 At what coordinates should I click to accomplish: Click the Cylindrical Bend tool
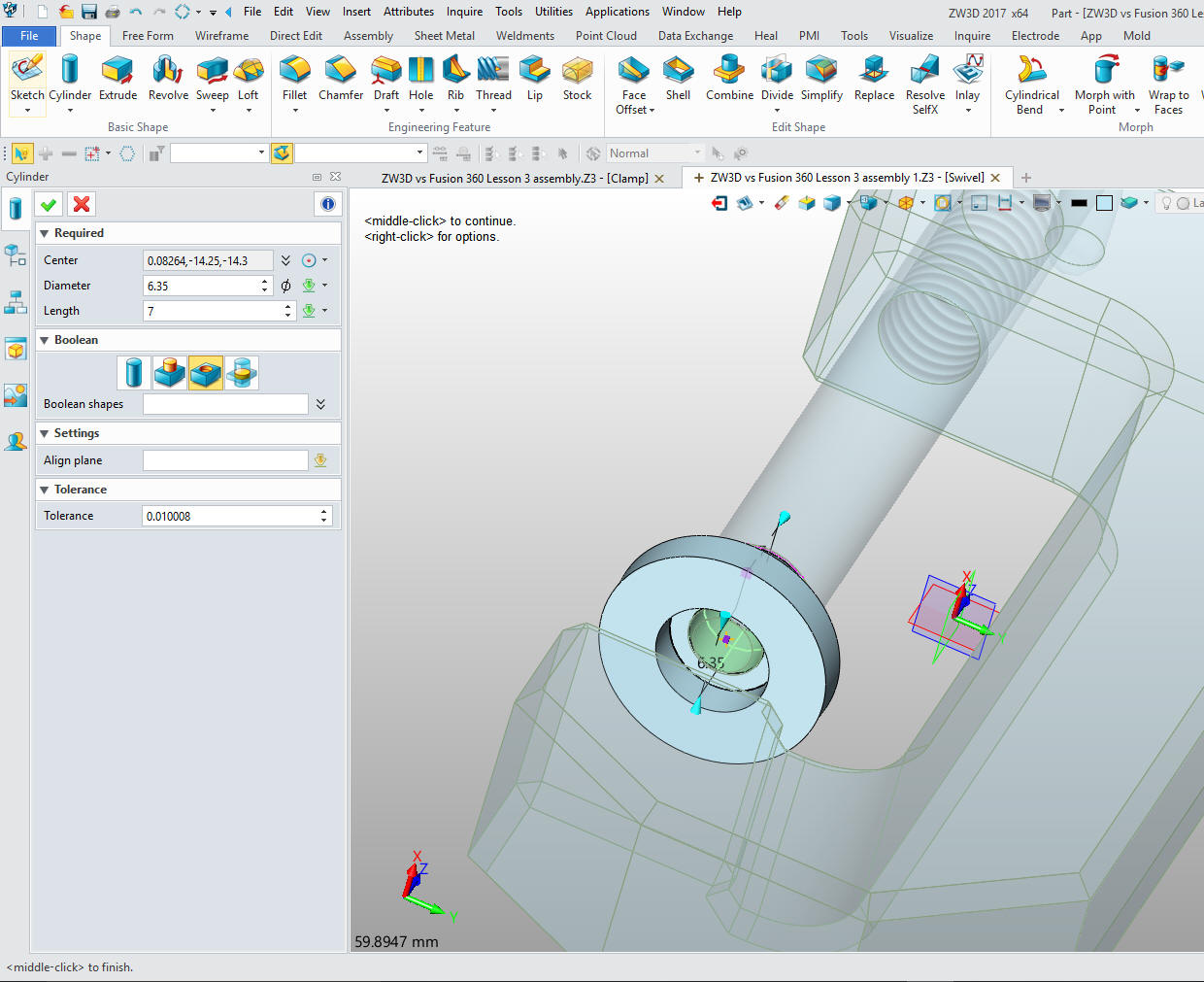1031,85
